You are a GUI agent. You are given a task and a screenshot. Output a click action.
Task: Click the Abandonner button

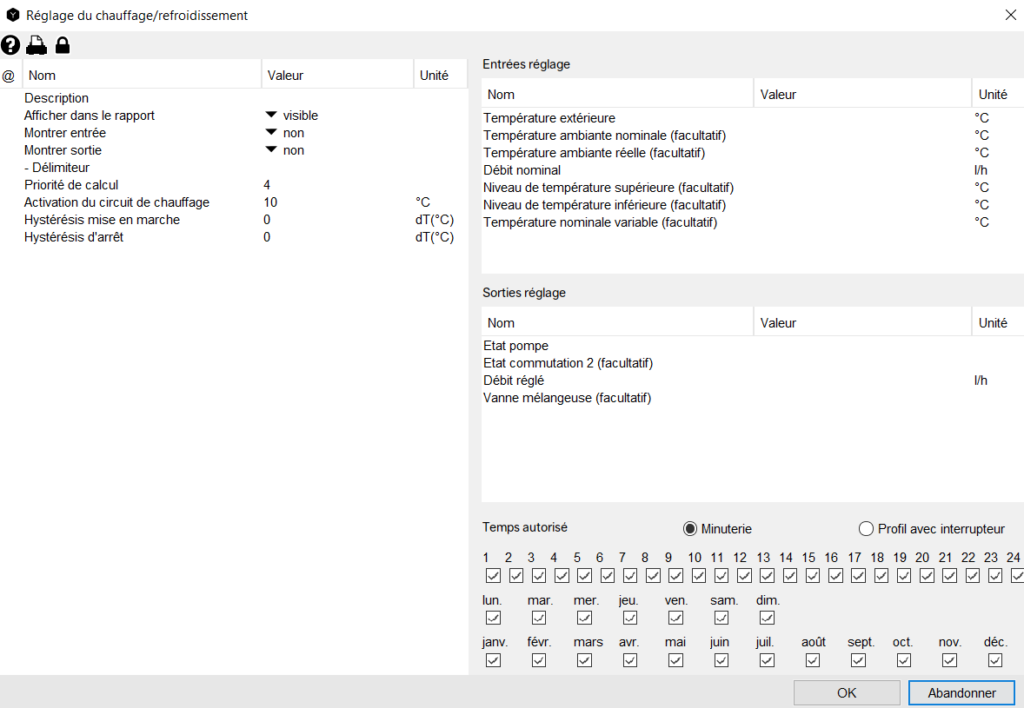961,693
